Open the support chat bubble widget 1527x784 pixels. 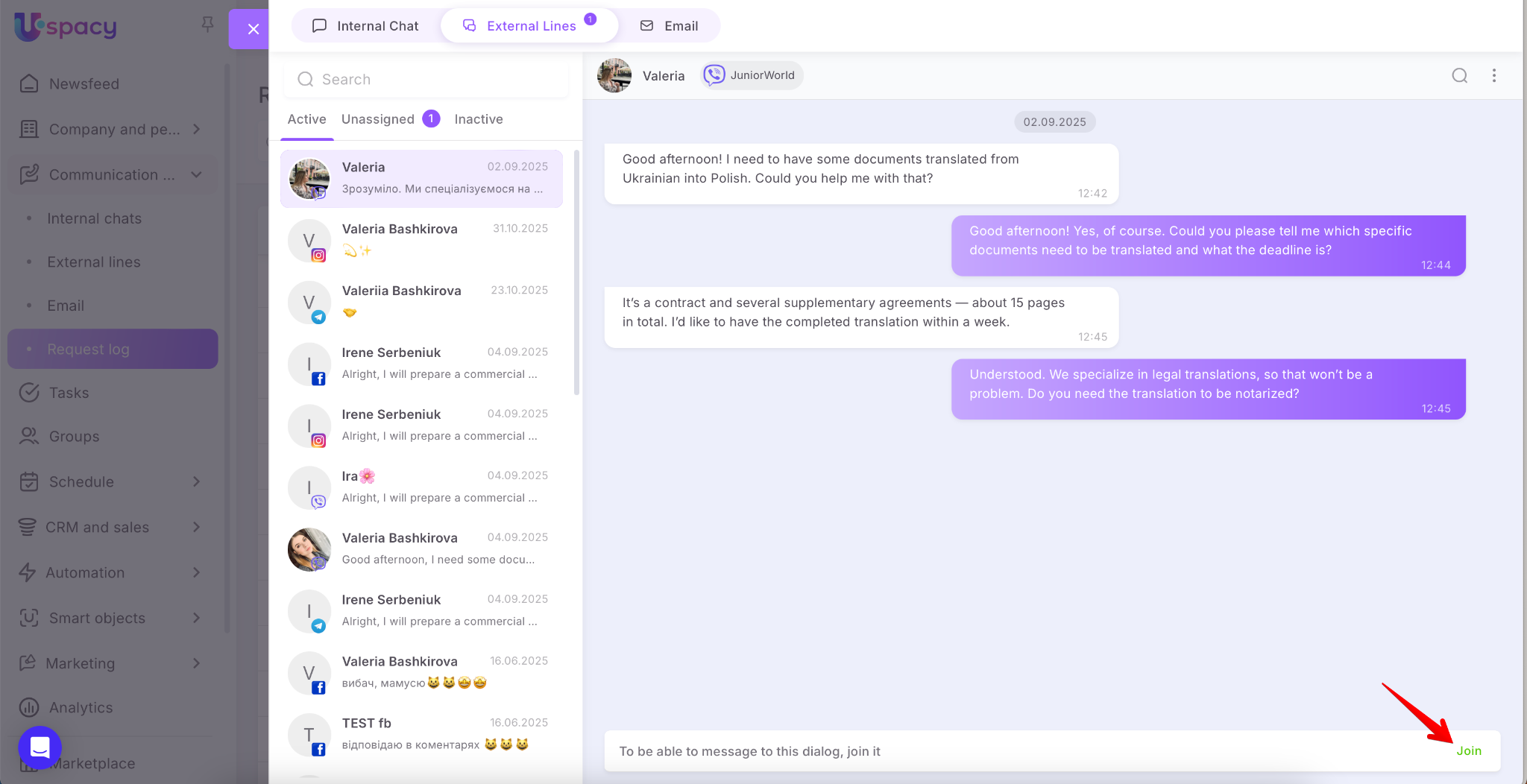(40, 747)
